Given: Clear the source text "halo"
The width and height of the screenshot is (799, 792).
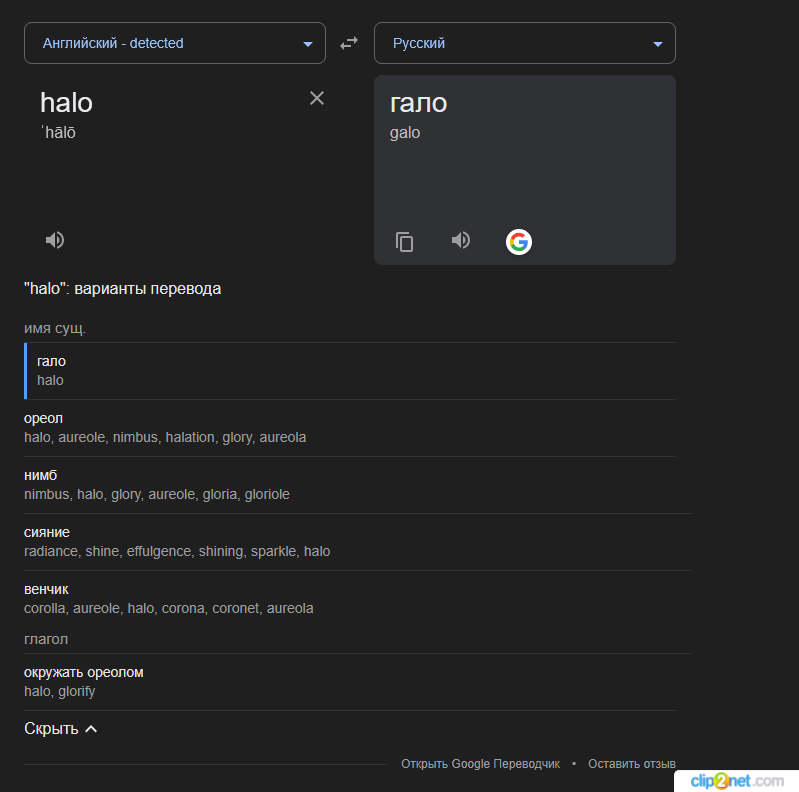Looking at the screenshot, I should click(x=317, y=98).
